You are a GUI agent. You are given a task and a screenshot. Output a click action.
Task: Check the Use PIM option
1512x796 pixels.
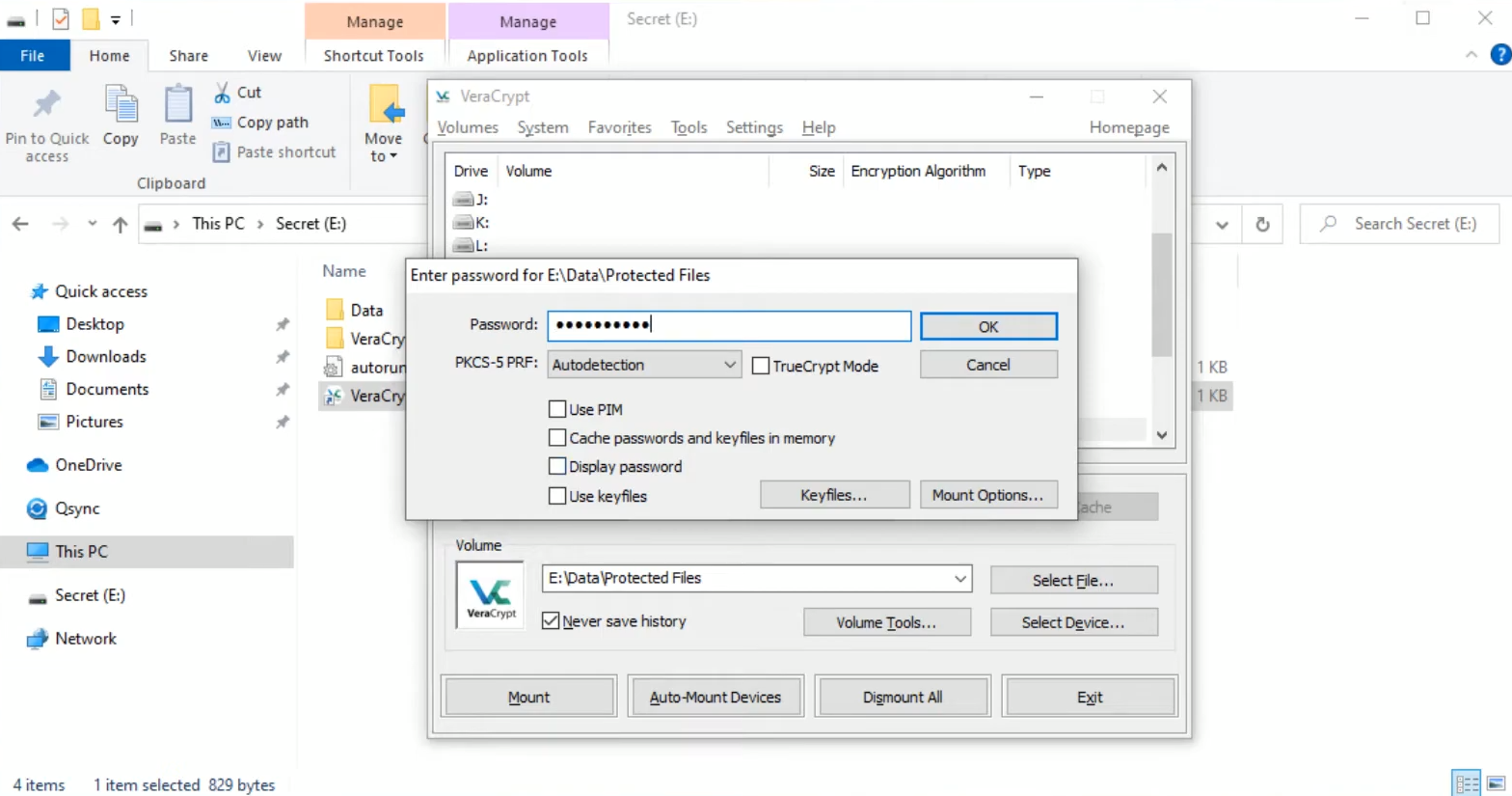557,409
